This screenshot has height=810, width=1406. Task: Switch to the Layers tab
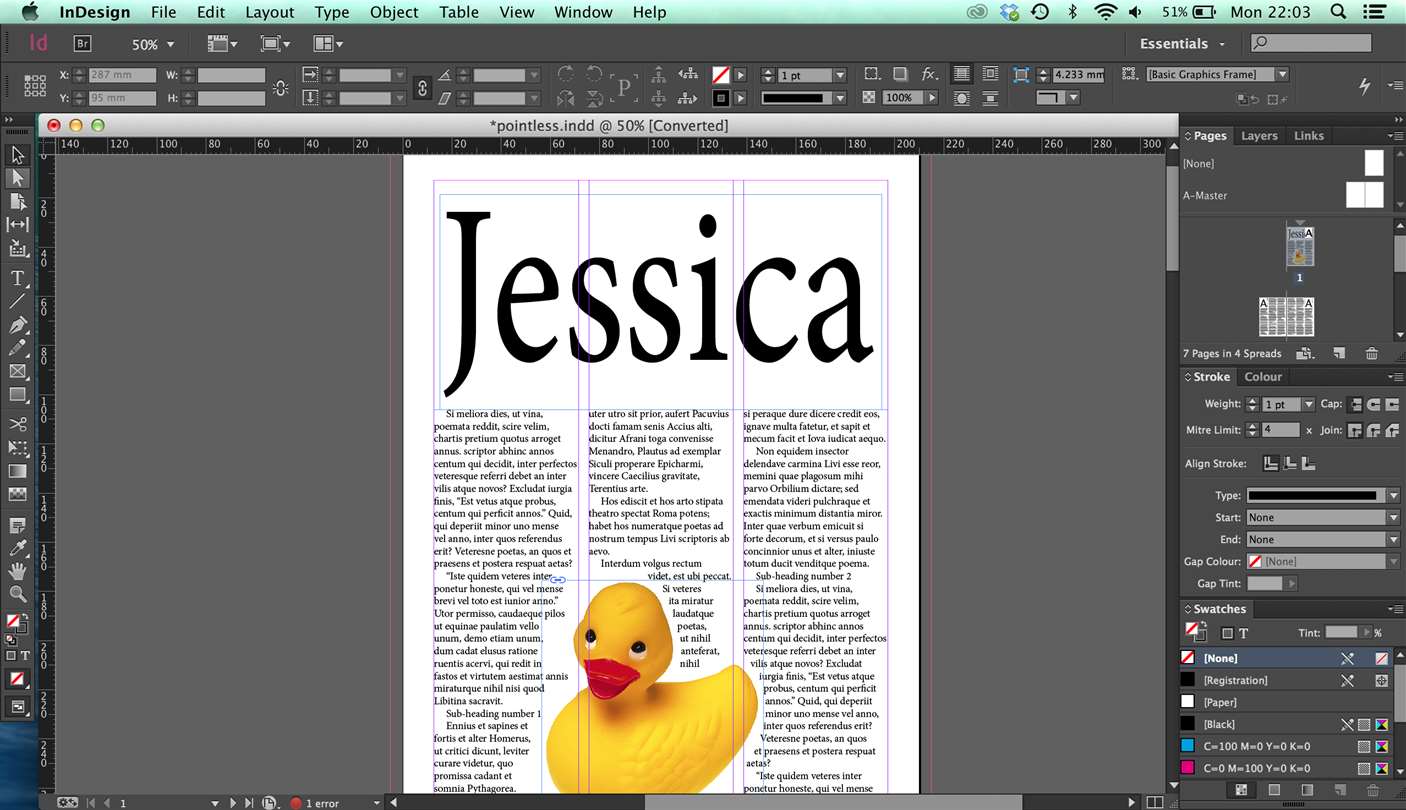click(x=1259, y=136)
